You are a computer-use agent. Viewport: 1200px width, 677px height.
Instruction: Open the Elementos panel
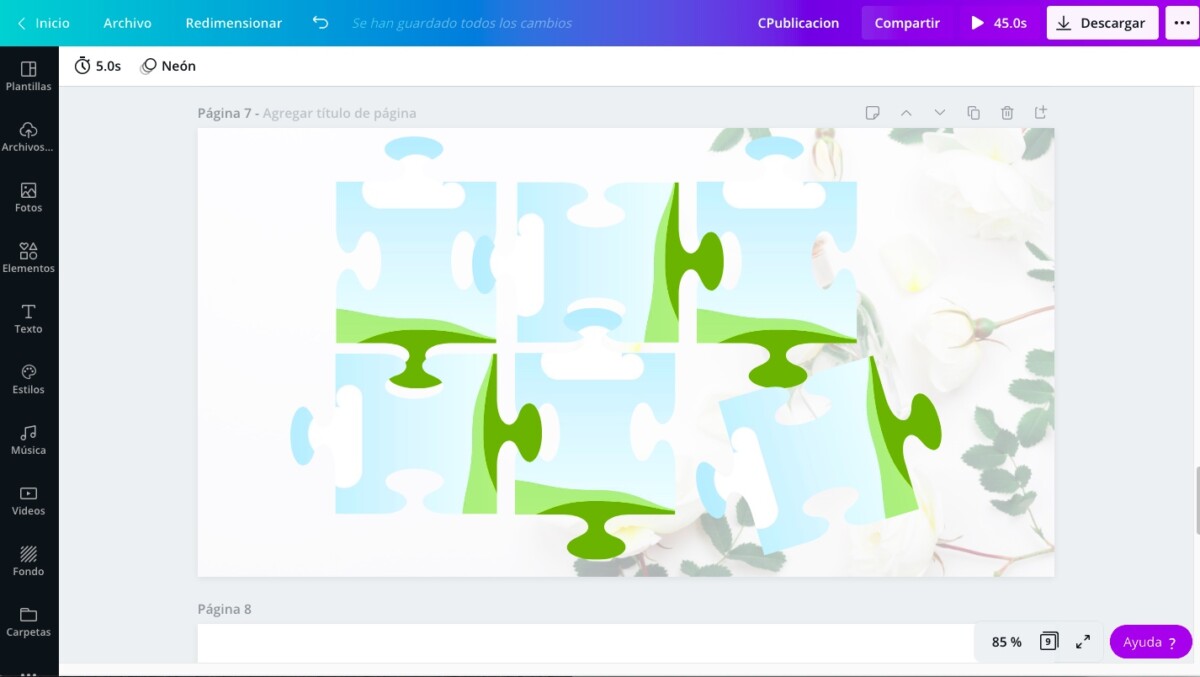[x=28, y=257]
